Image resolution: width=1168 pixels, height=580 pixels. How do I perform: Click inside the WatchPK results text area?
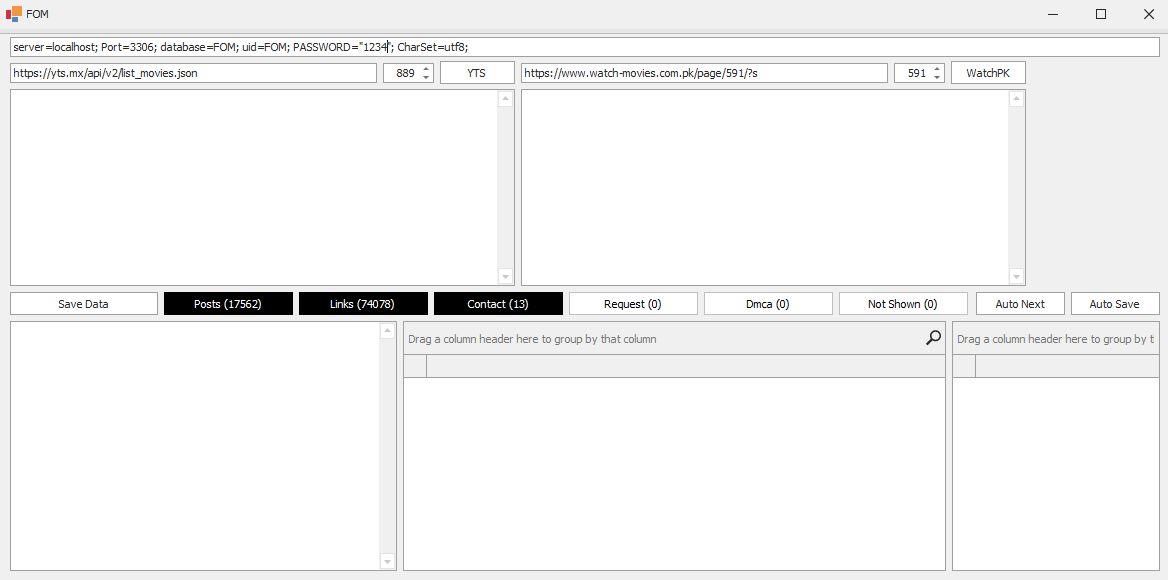(x=765, y=188)
